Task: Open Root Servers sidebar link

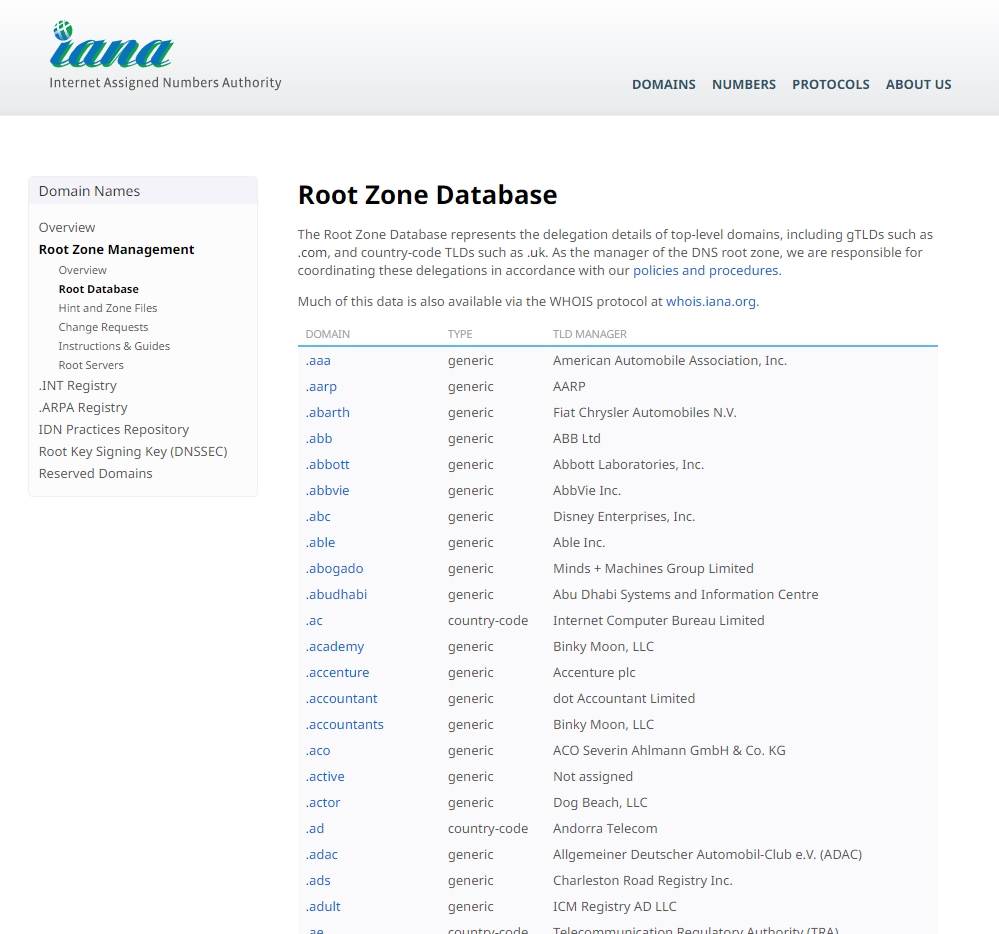Action: coord(91,366)
